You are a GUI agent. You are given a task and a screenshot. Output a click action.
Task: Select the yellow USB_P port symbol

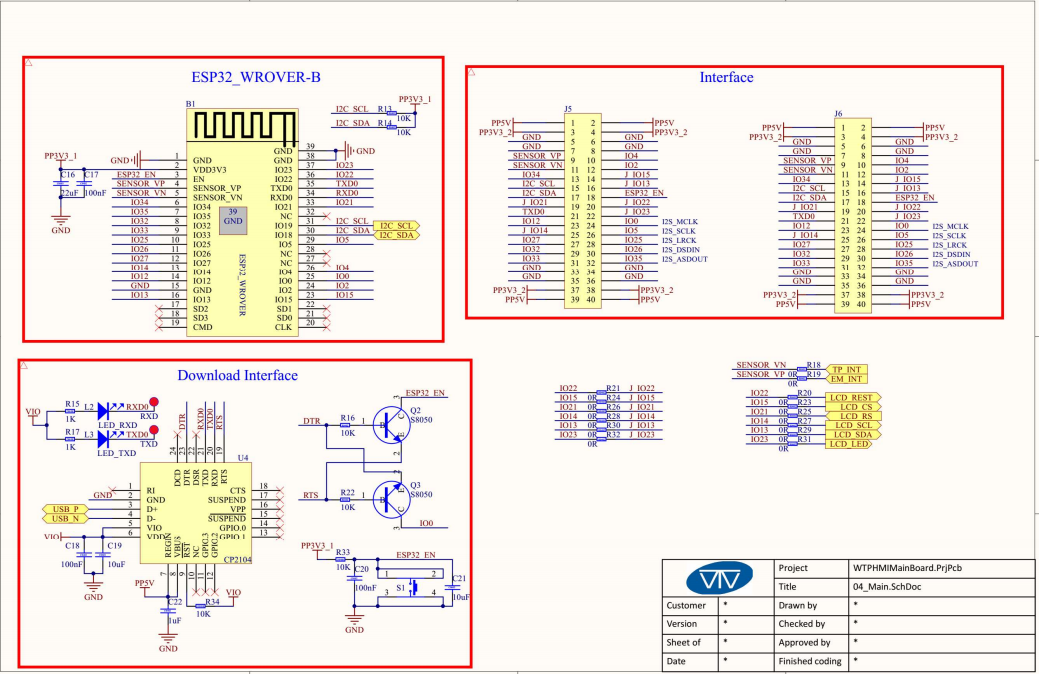[64, 509]
